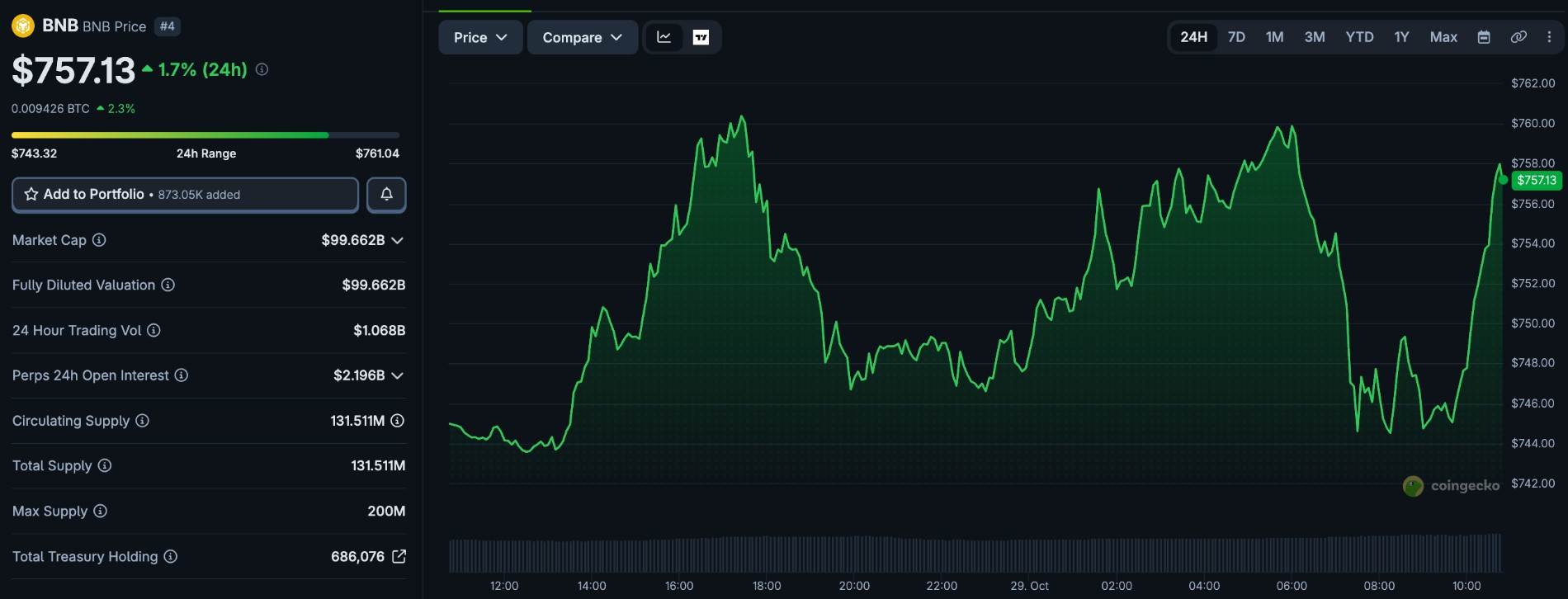Screen dimensions: 1568x599
Task: Click the price alert bell icon
Action: click(x=386, y=195)
